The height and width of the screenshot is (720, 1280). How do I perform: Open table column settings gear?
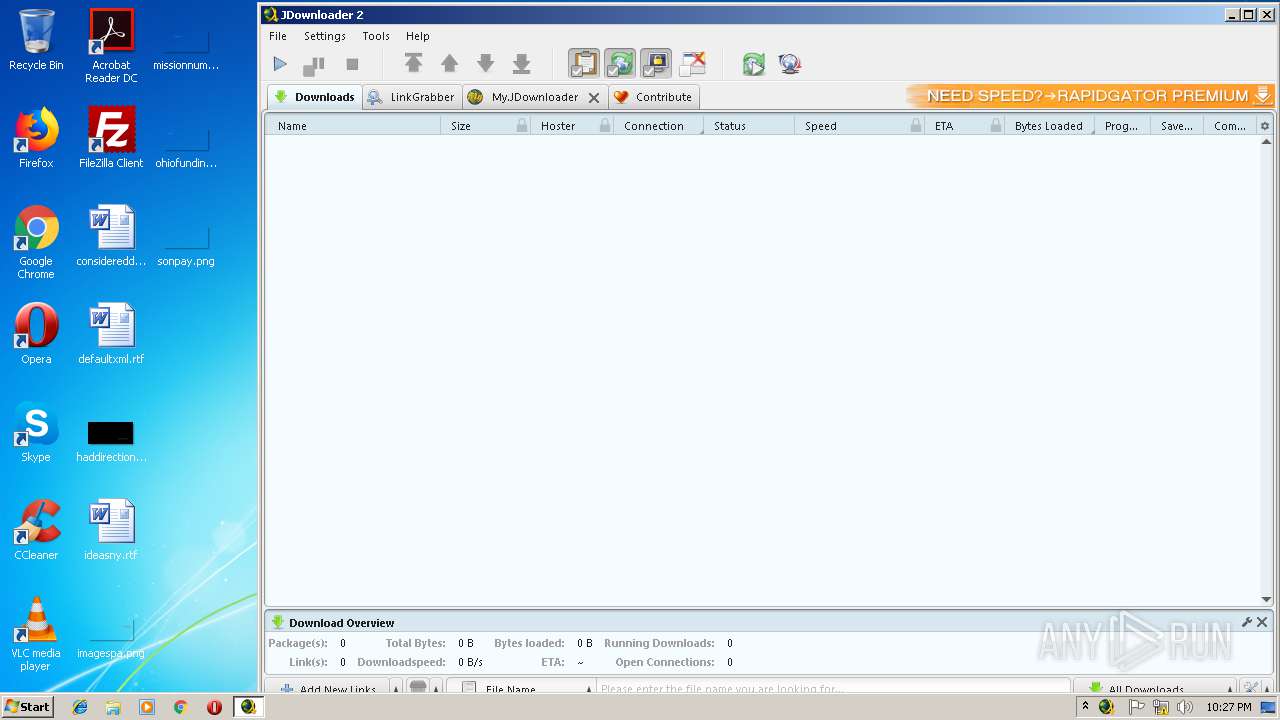(x=1265, y=126)
